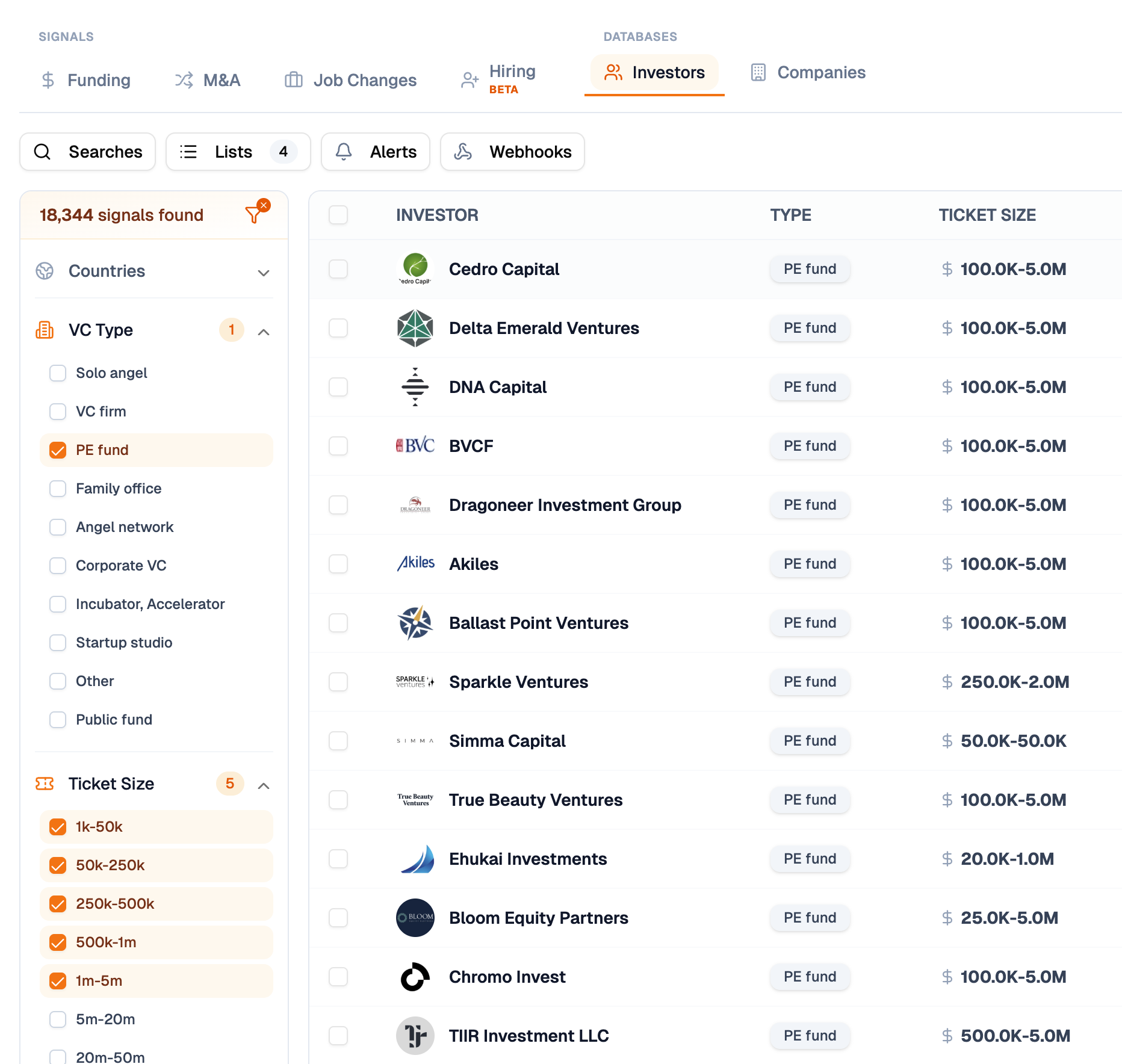
Task: Open the Lists button
Action: (238, 152)
